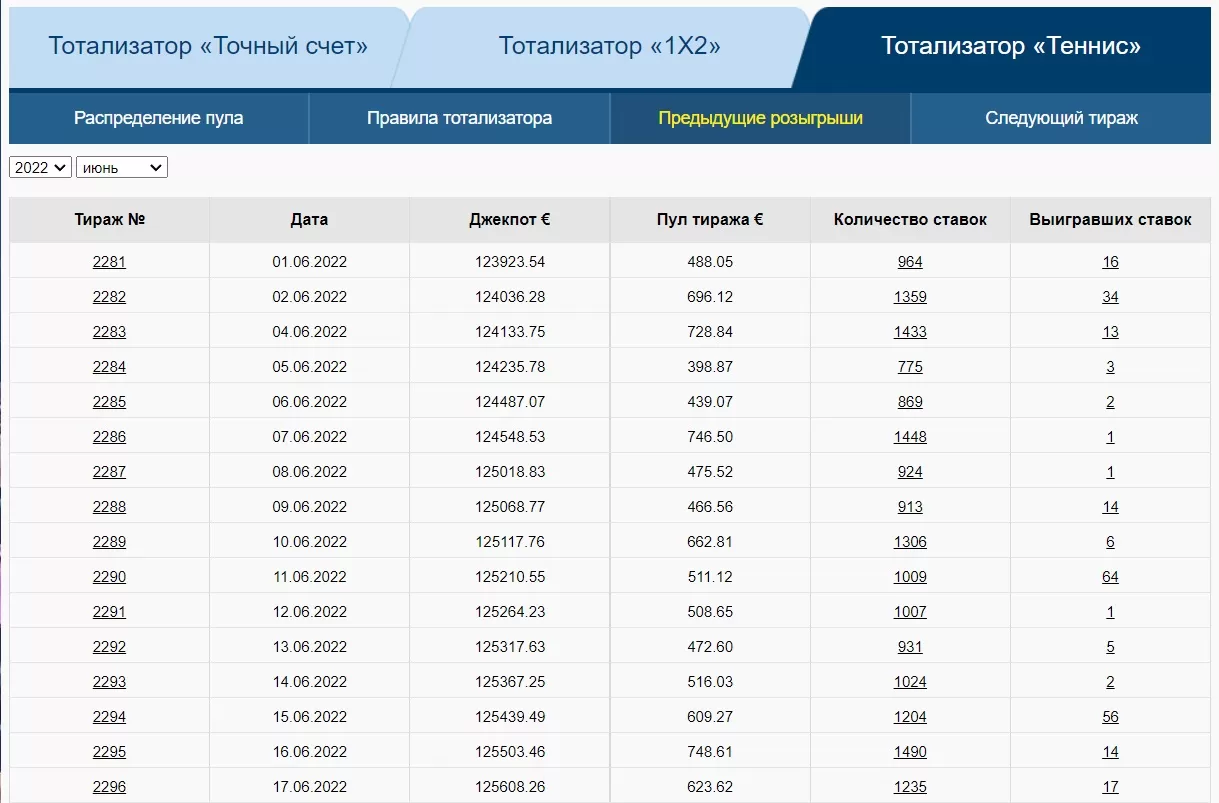Open the «Правила тотализатора» page
Screen dimensions: 1219x803
pos(458,117)
